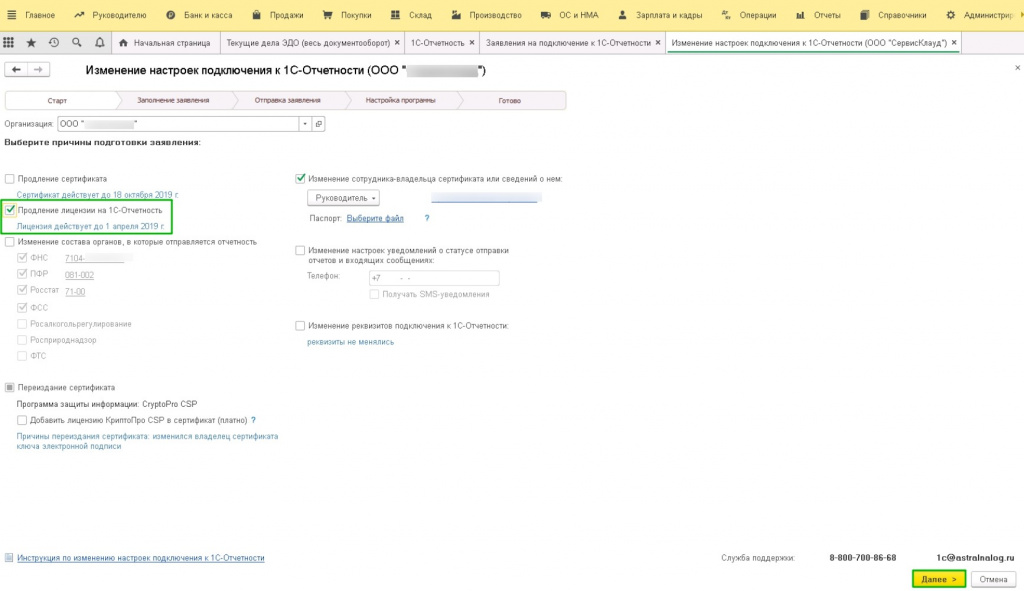Viewport: 1024px width, 591px height.
Task: Toggle Изменение состава органов checkbox
Action: 9,242
